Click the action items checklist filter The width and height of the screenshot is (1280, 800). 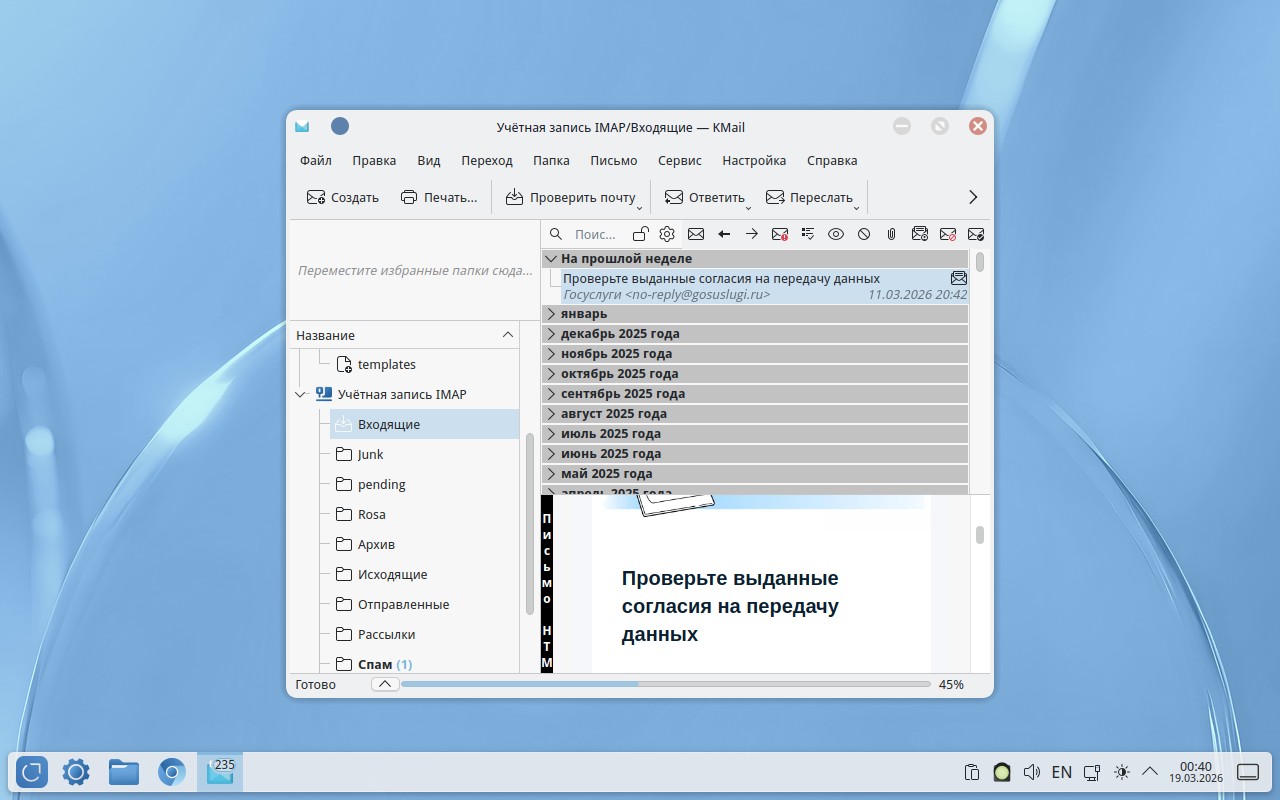808,234
